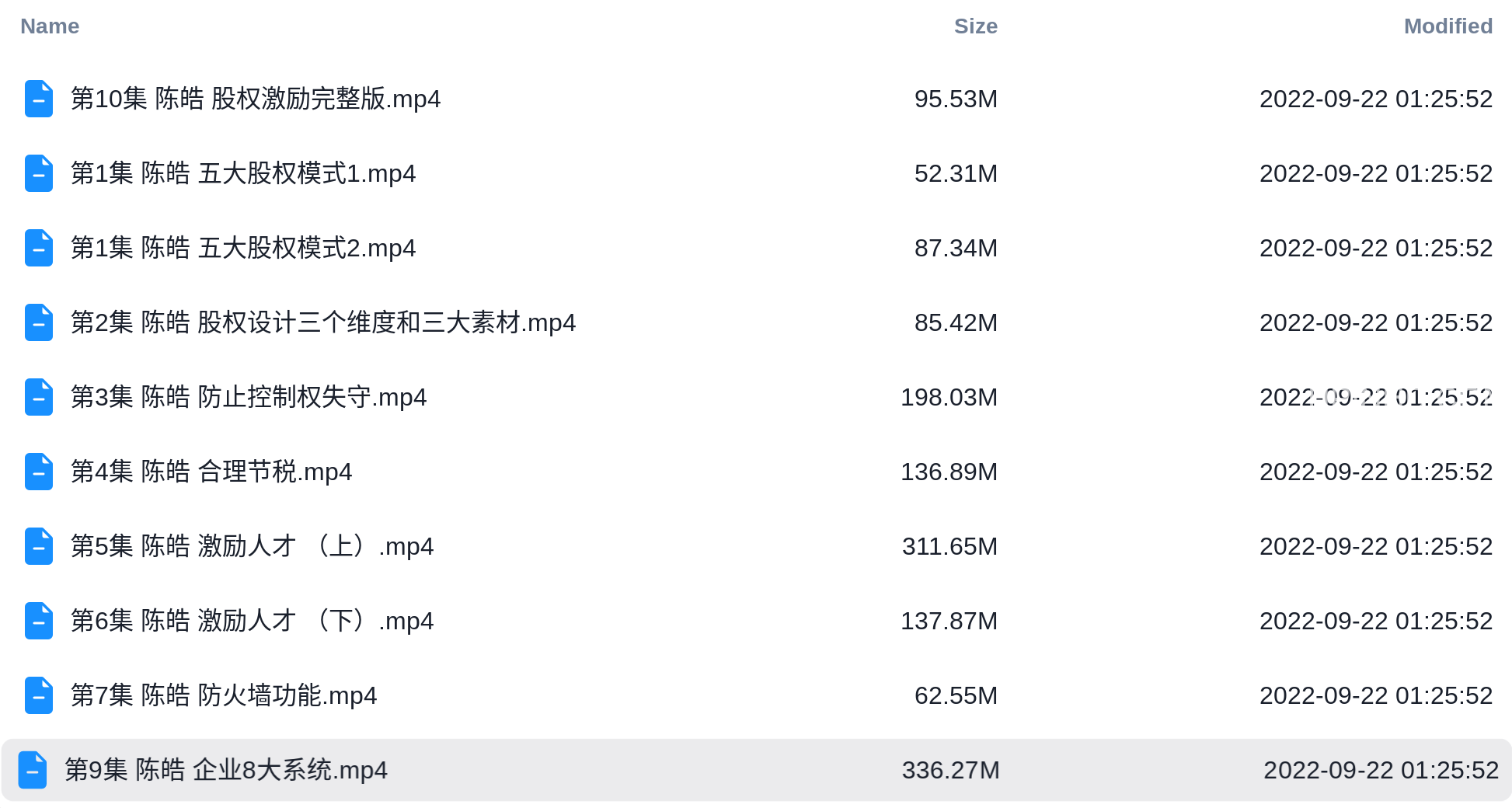
Task: Click file icon for 第9集 企业8大系统
Action: pos(33,770)
